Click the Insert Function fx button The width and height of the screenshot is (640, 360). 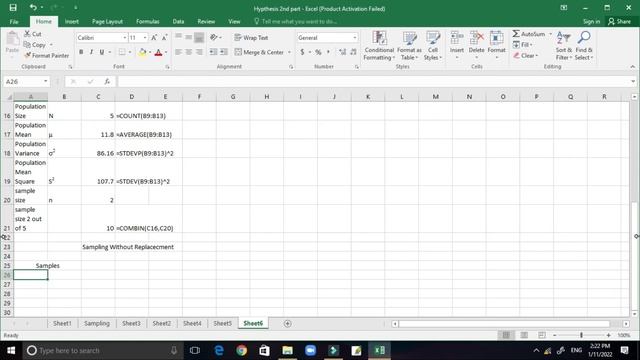[107, 82]
